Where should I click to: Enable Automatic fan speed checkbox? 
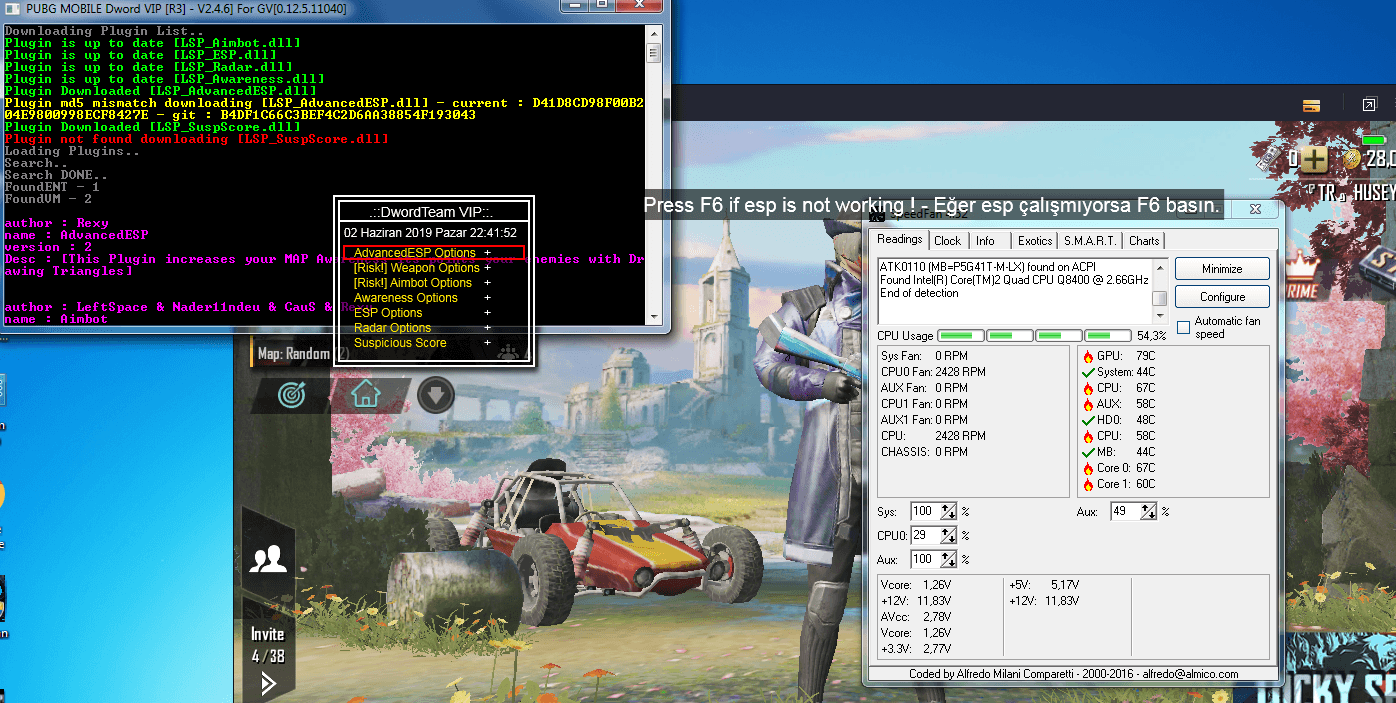pos(1184,327)
